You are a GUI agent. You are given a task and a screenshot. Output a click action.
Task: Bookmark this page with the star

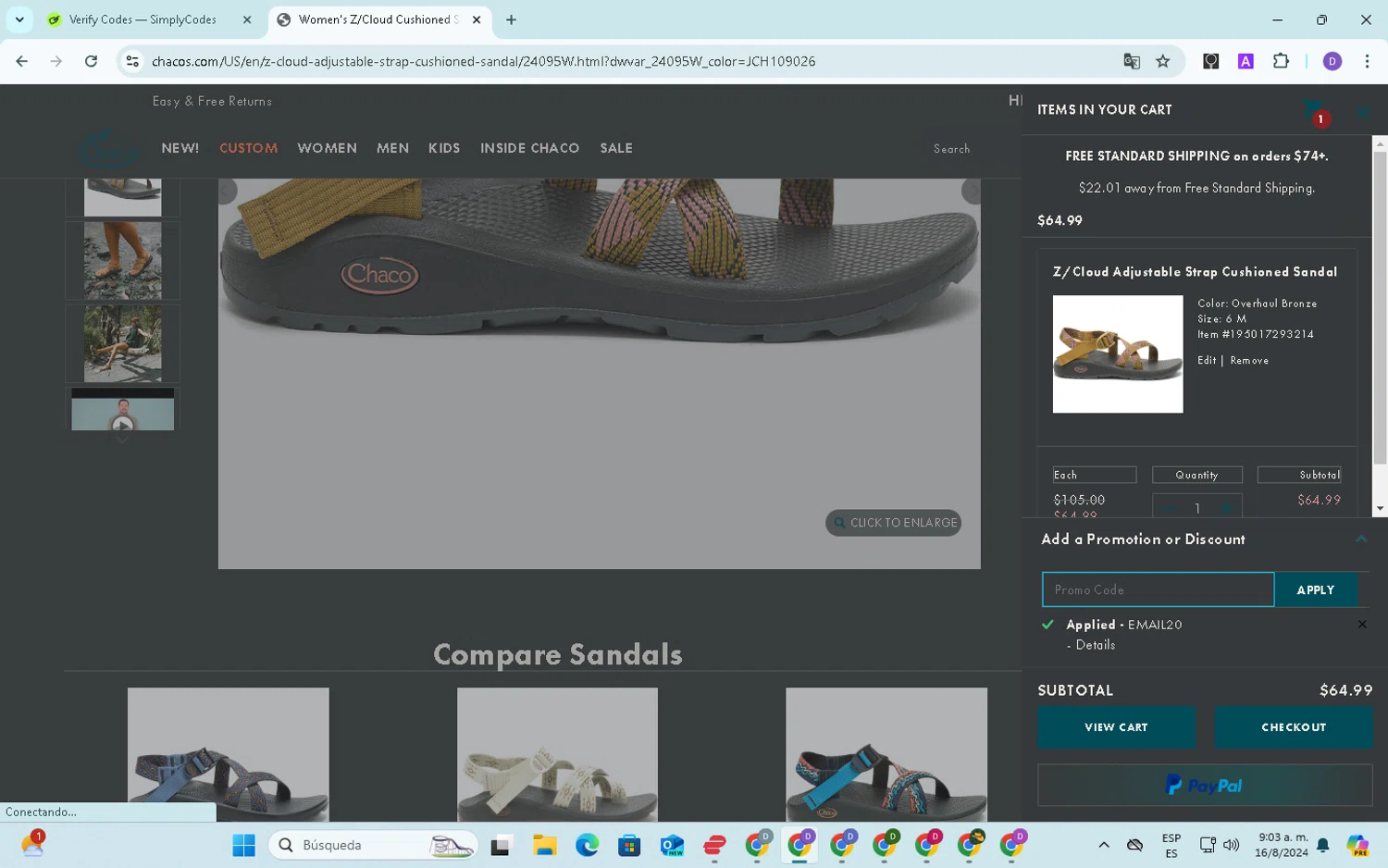click(1163, 61)
